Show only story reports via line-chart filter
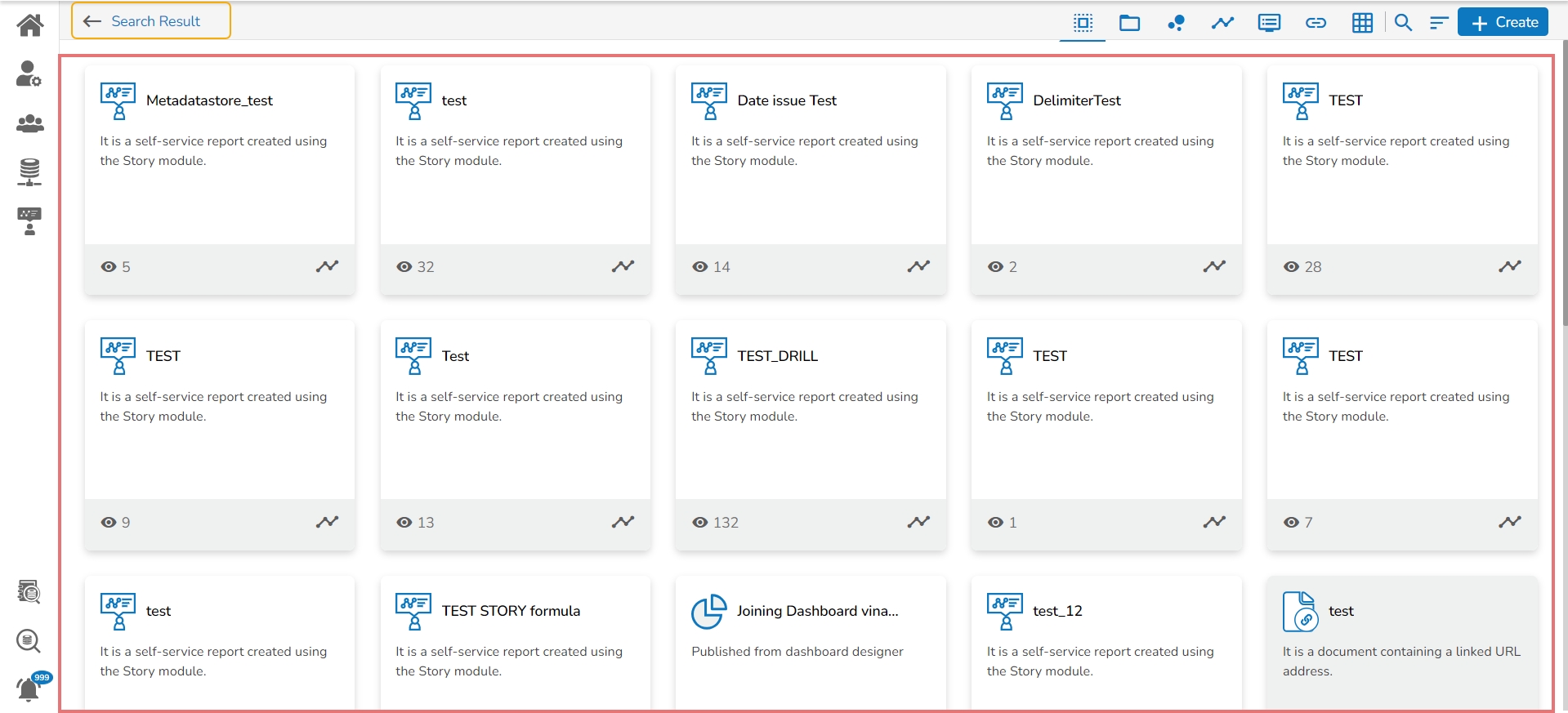The height and width of the screenshot is (713, 1568). [x=1222, y=23]
